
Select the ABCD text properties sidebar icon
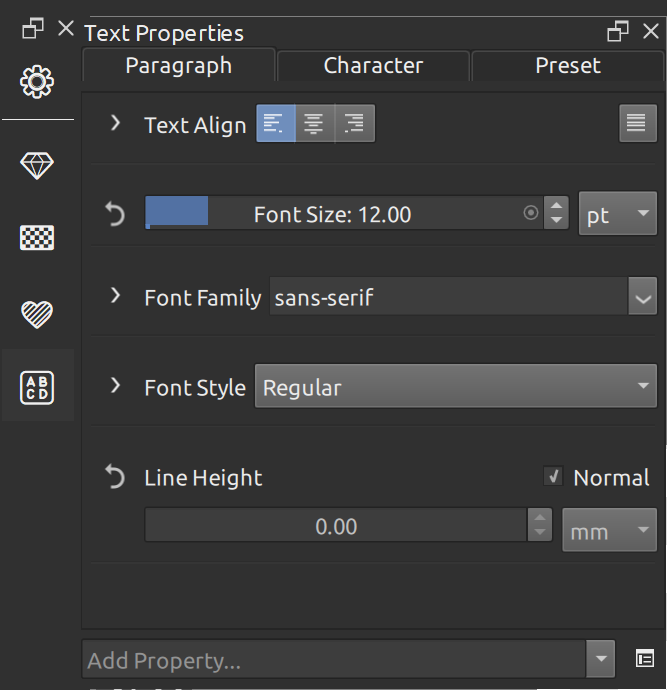(37, 386)
